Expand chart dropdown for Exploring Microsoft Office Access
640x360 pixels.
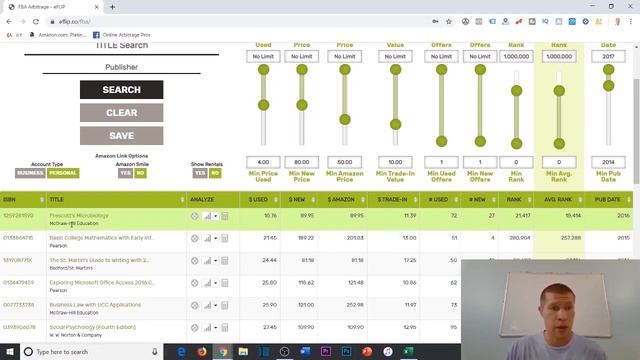coord(216,283)
